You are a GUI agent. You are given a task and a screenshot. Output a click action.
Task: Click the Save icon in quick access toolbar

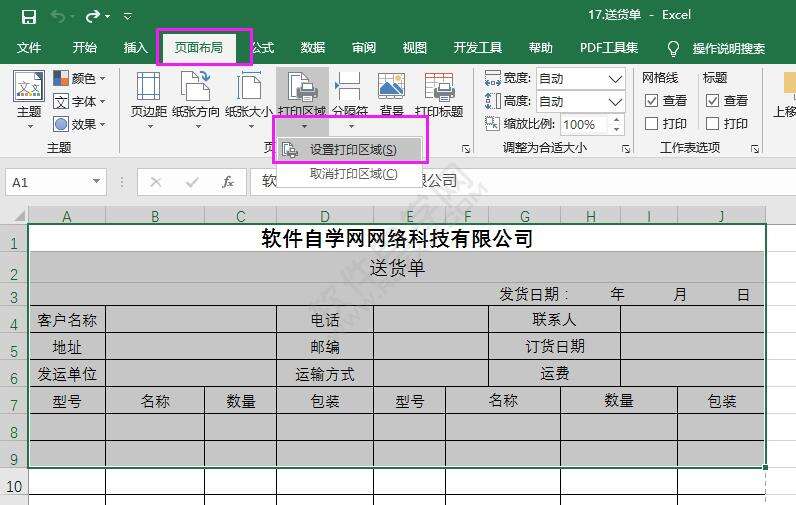click(x=29, y=17)
